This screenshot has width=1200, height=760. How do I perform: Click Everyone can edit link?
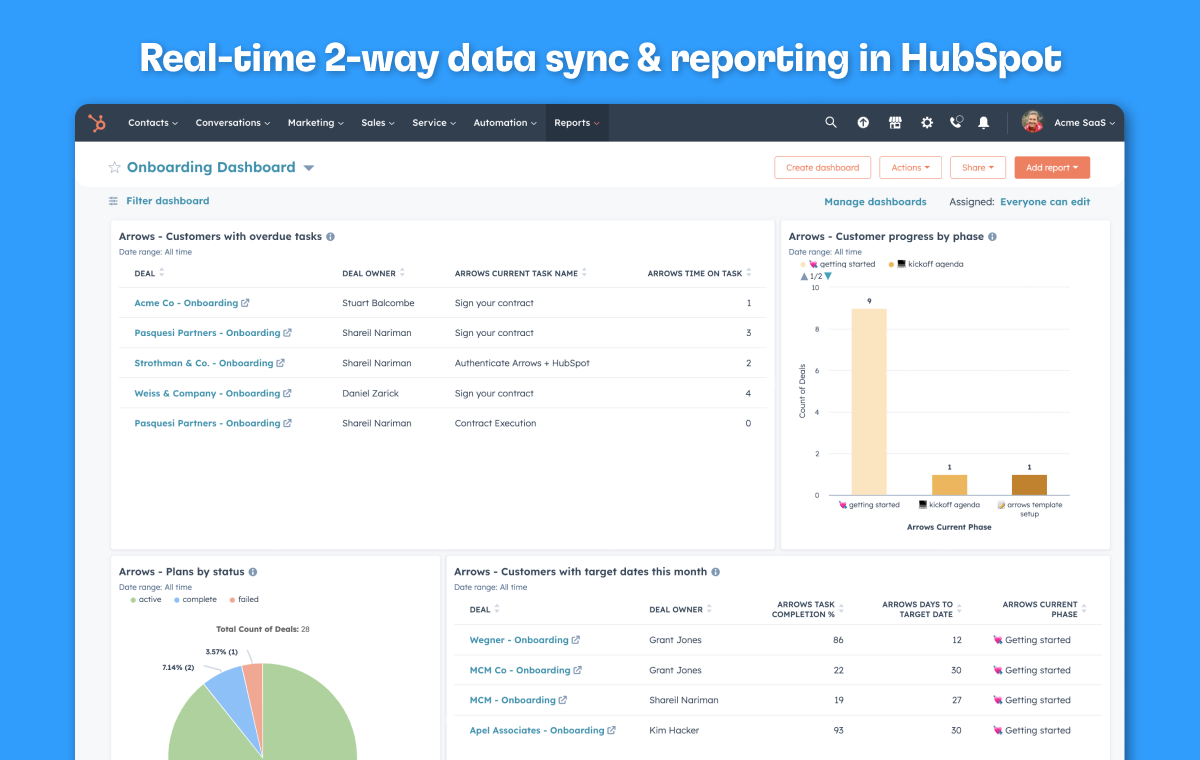1045,202
